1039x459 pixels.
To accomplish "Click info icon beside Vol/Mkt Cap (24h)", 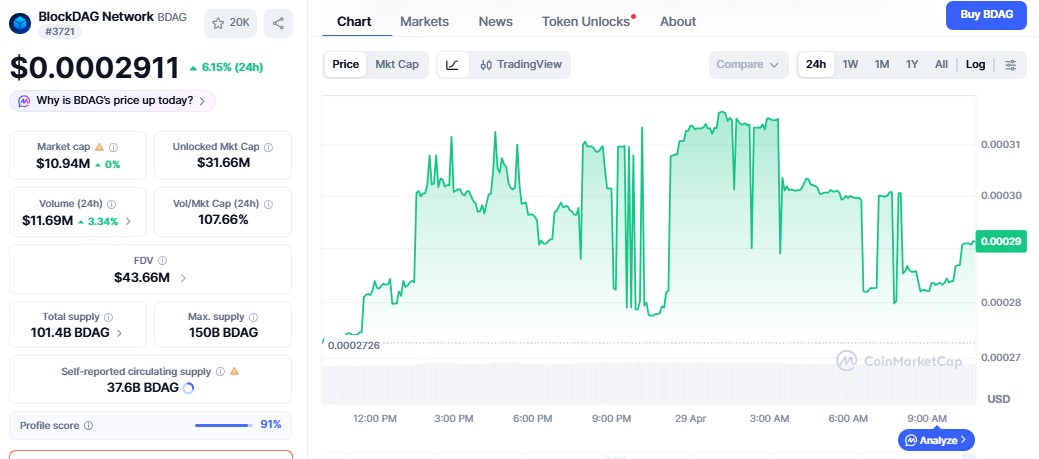I will click(268, 204).
